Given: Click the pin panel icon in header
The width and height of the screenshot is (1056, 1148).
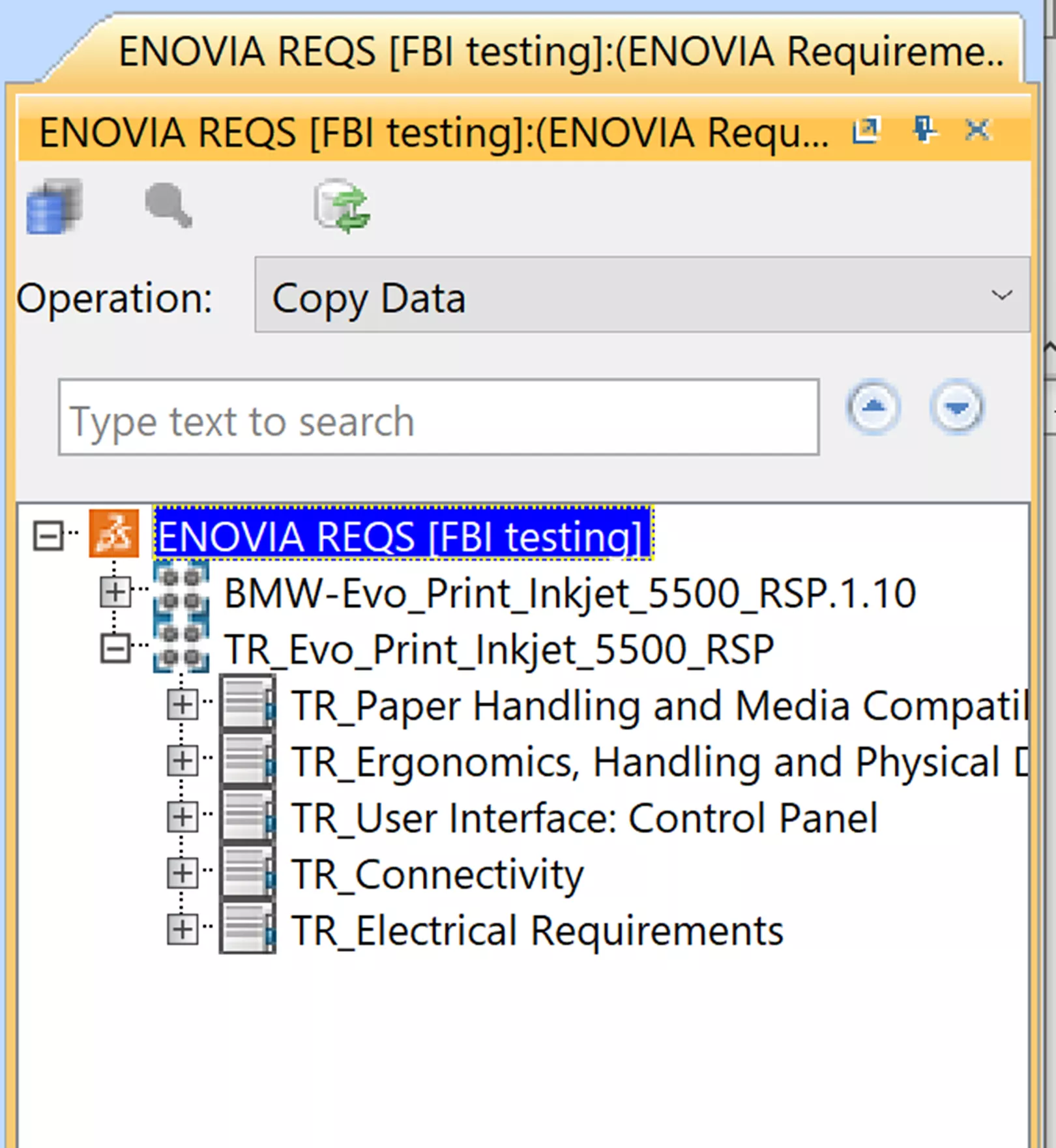Looking at the screenshot, I should pos(924,129).
